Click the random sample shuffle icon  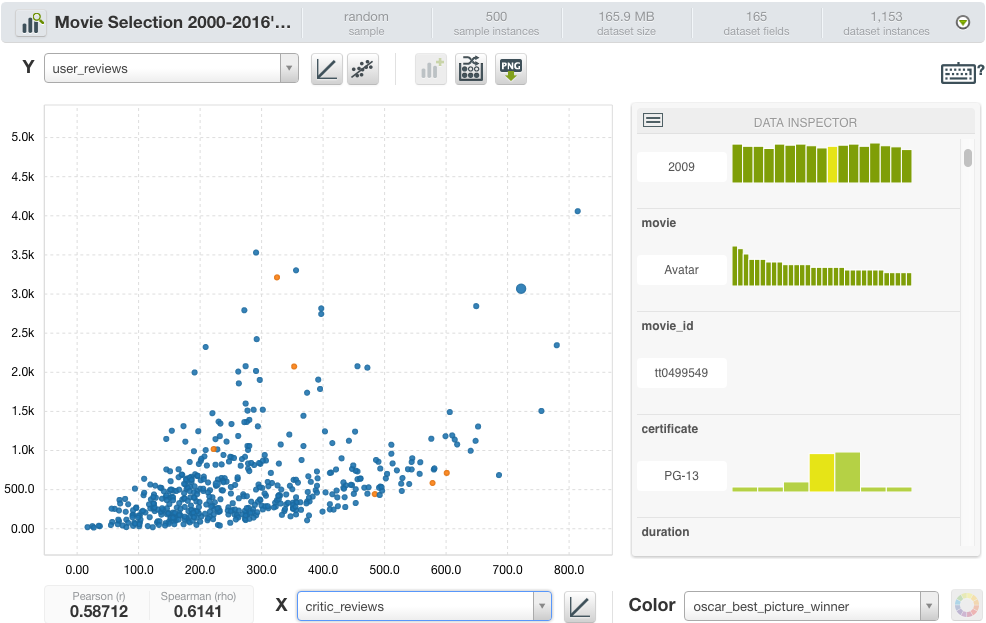click(x=471, y=69)
